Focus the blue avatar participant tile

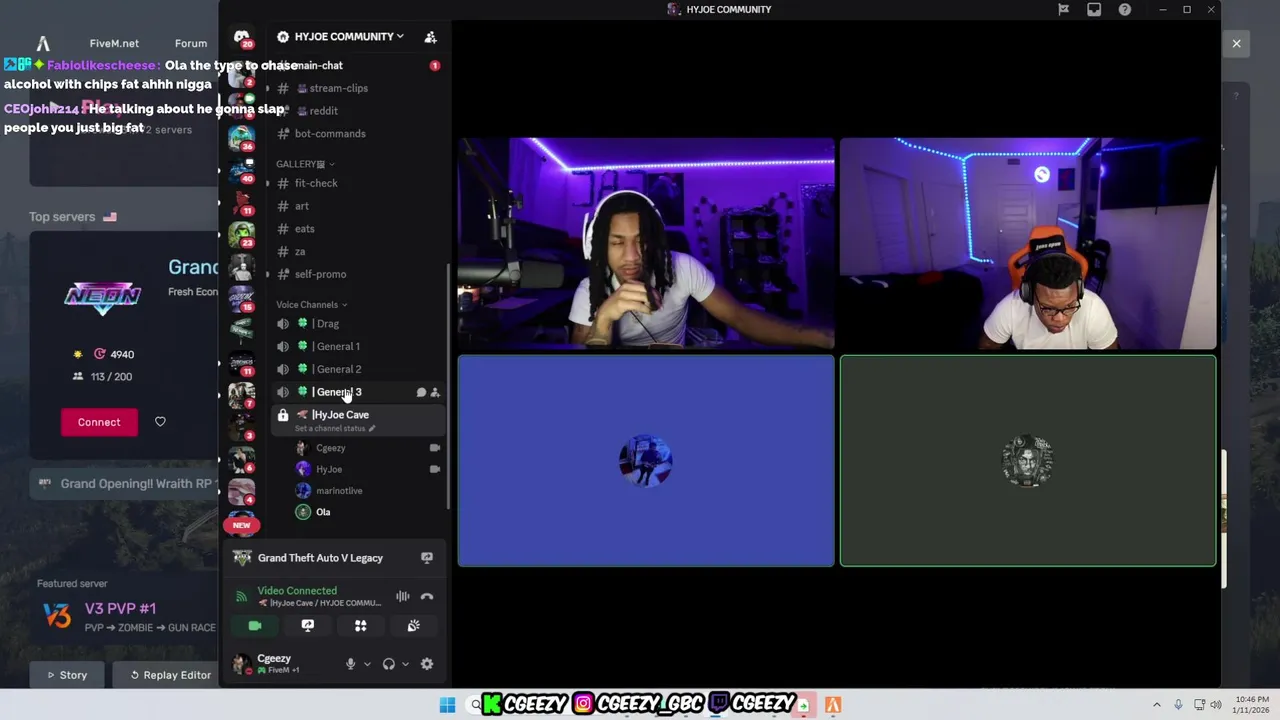(x=646, y=461)
